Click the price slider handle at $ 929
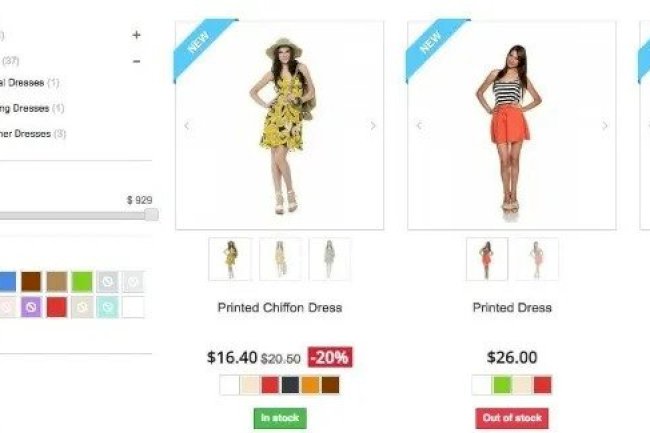This screenshot has width=650, height=433. point(152,215)
